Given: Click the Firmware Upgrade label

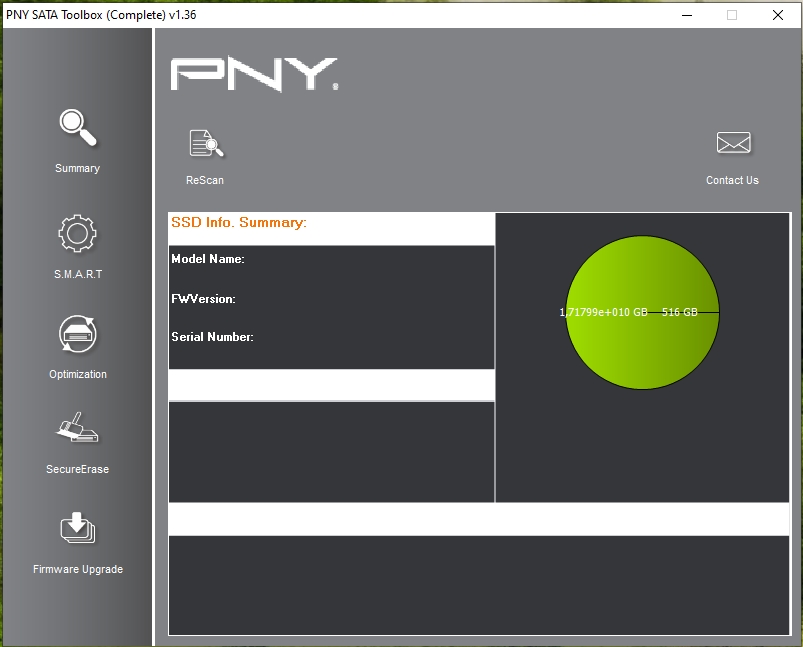Looking at the screenshot, I should (78, 569).
